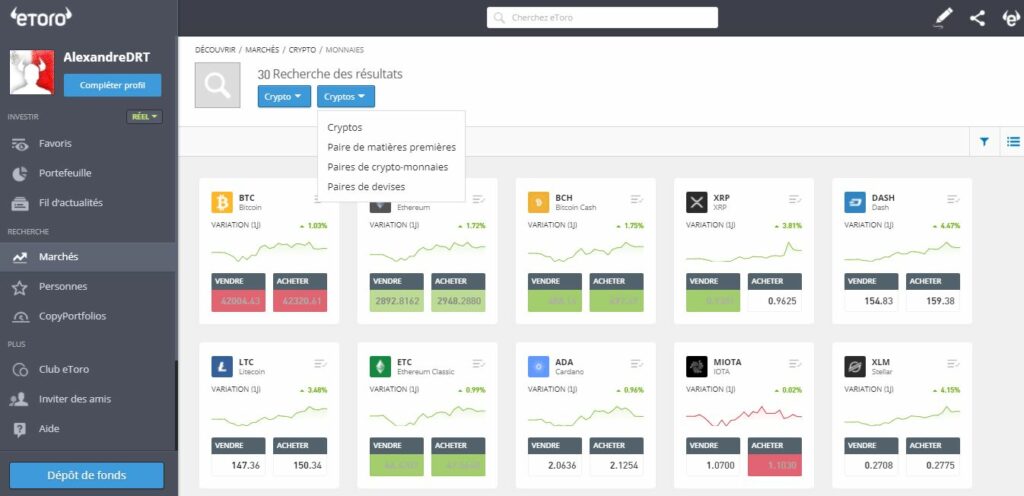Add MIOTA to watchlist icon
The width and height of the screenshot is (1024, 496).
coord(795,364)
